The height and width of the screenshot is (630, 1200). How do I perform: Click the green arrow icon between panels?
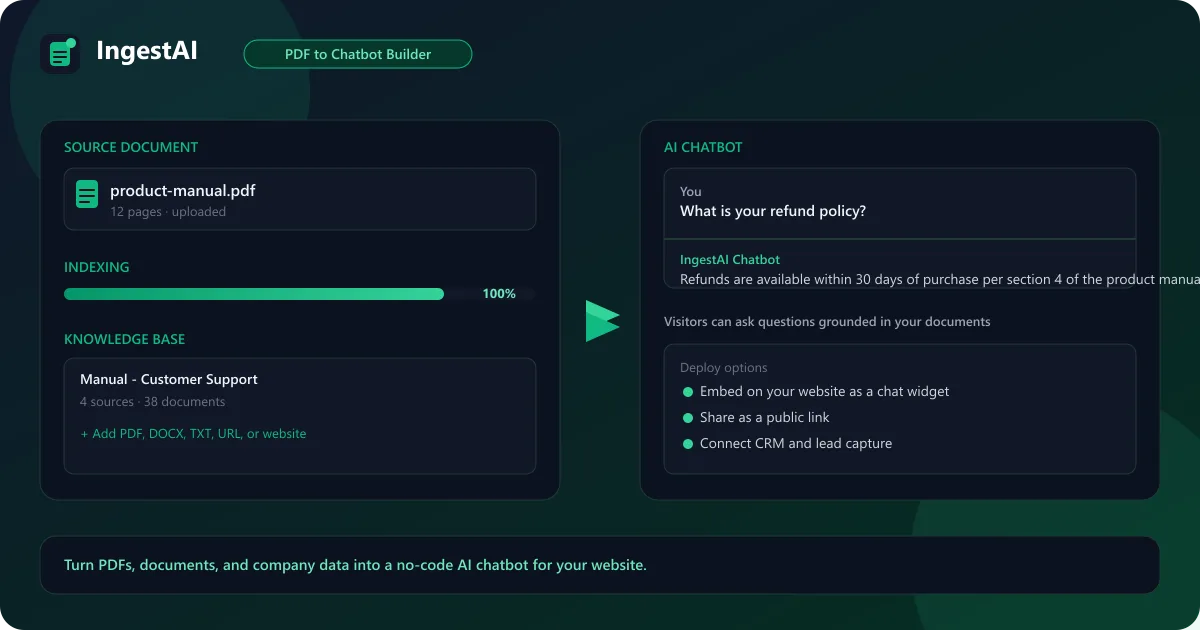602,320
